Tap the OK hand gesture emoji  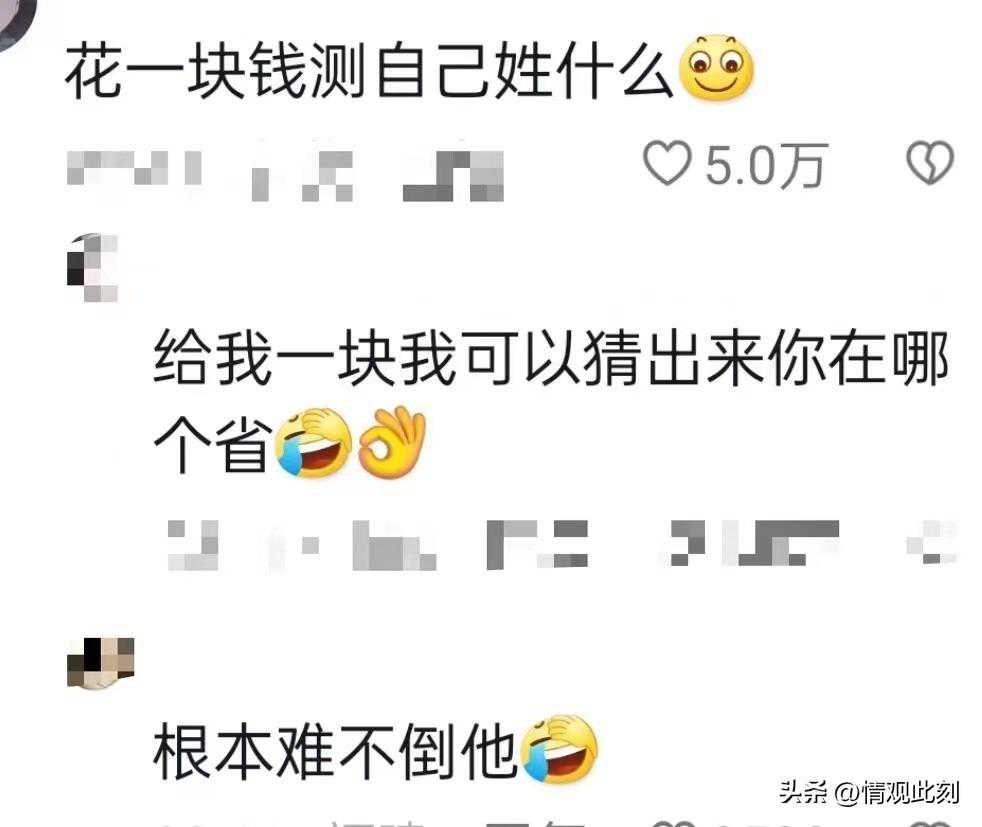pyautogui.click(x=393, y=443)
